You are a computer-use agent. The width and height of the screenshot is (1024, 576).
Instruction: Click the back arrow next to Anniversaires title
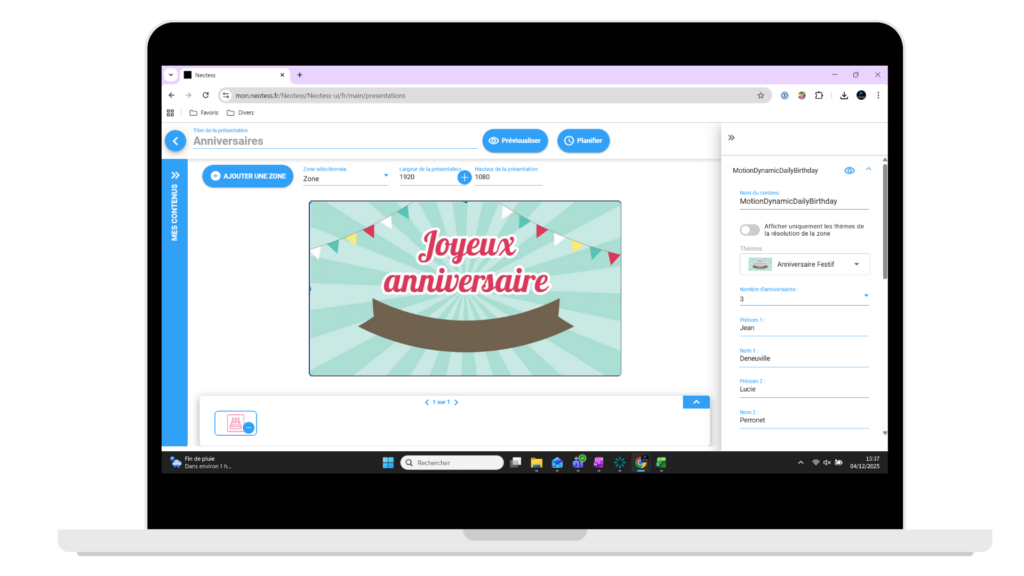(x=176, y=141)
